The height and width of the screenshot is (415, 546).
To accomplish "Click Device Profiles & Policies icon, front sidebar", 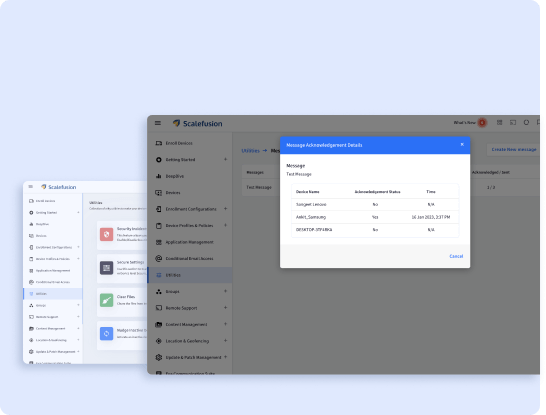I will click(x=159, y=226).
